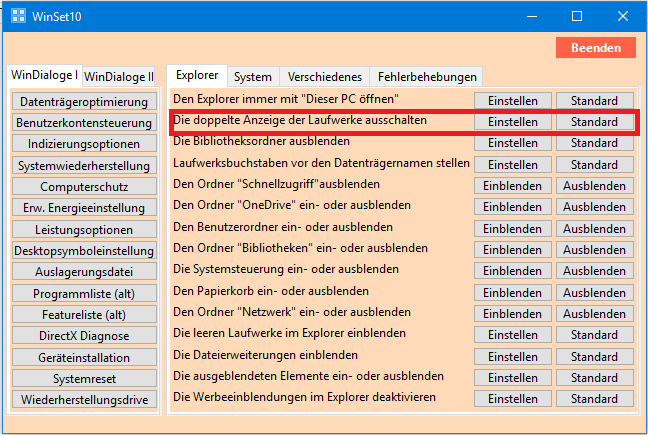
Task: Click Ausblenden for Bibliotheken folder
Action: (594, 250)
